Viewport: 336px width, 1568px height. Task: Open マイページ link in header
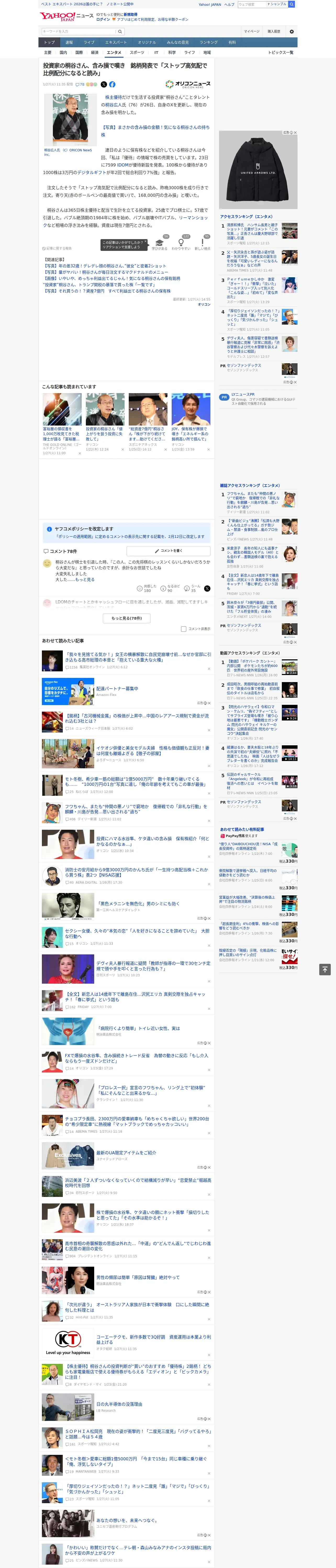[251, 31]
